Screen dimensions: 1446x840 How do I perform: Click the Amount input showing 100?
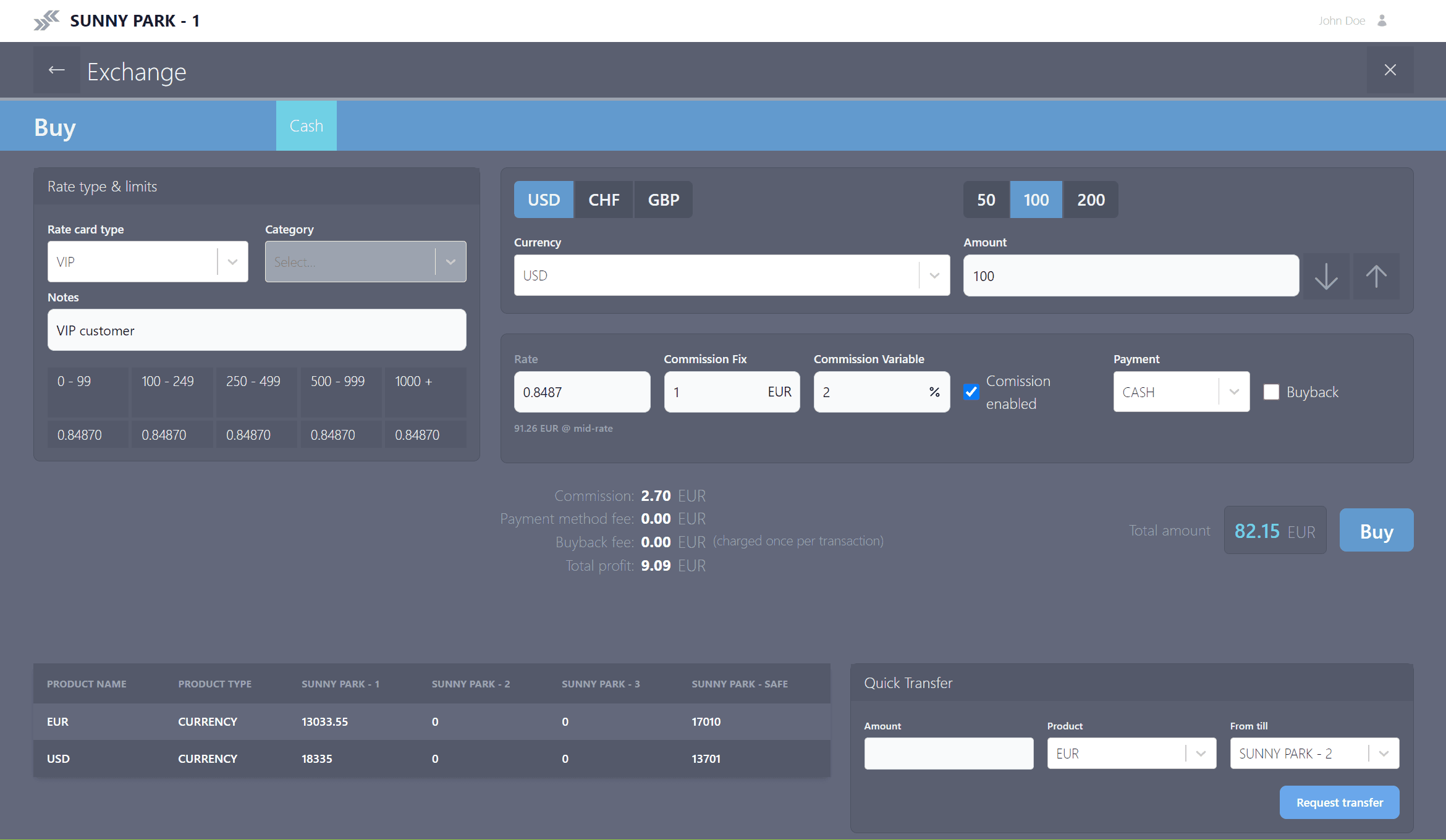[x=1131, y=275]
